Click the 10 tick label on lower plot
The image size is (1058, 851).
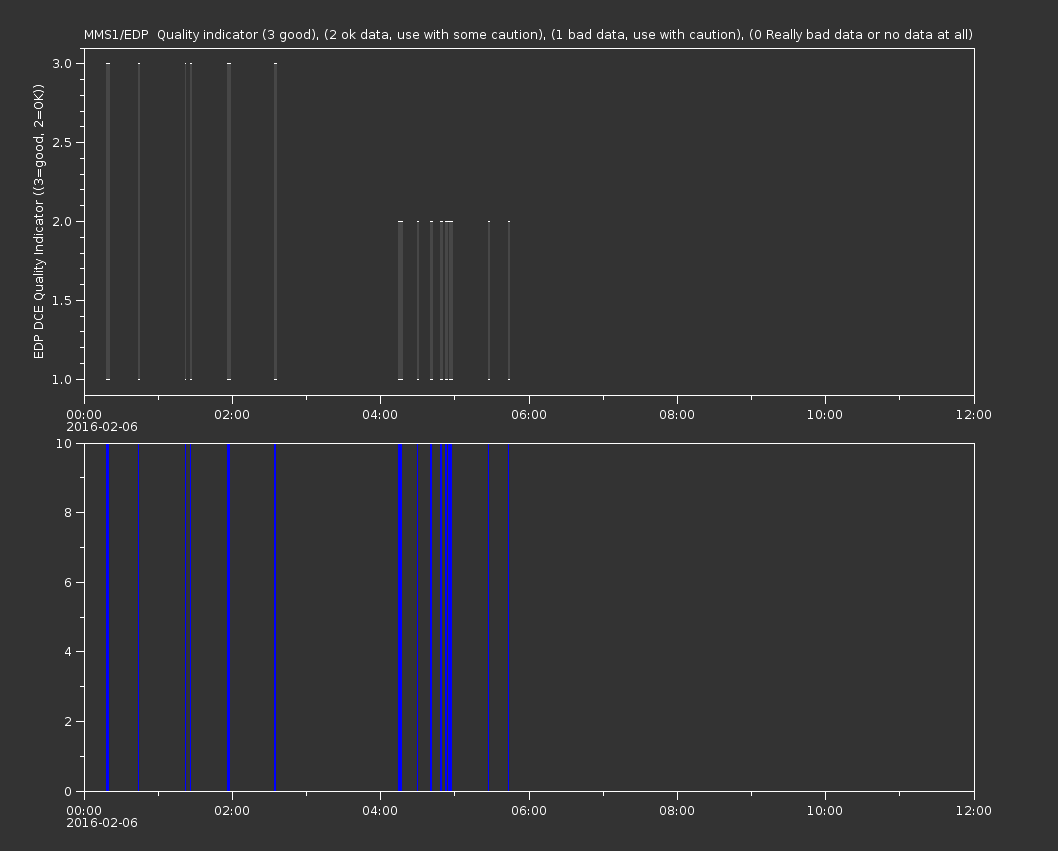coord(64,443)
